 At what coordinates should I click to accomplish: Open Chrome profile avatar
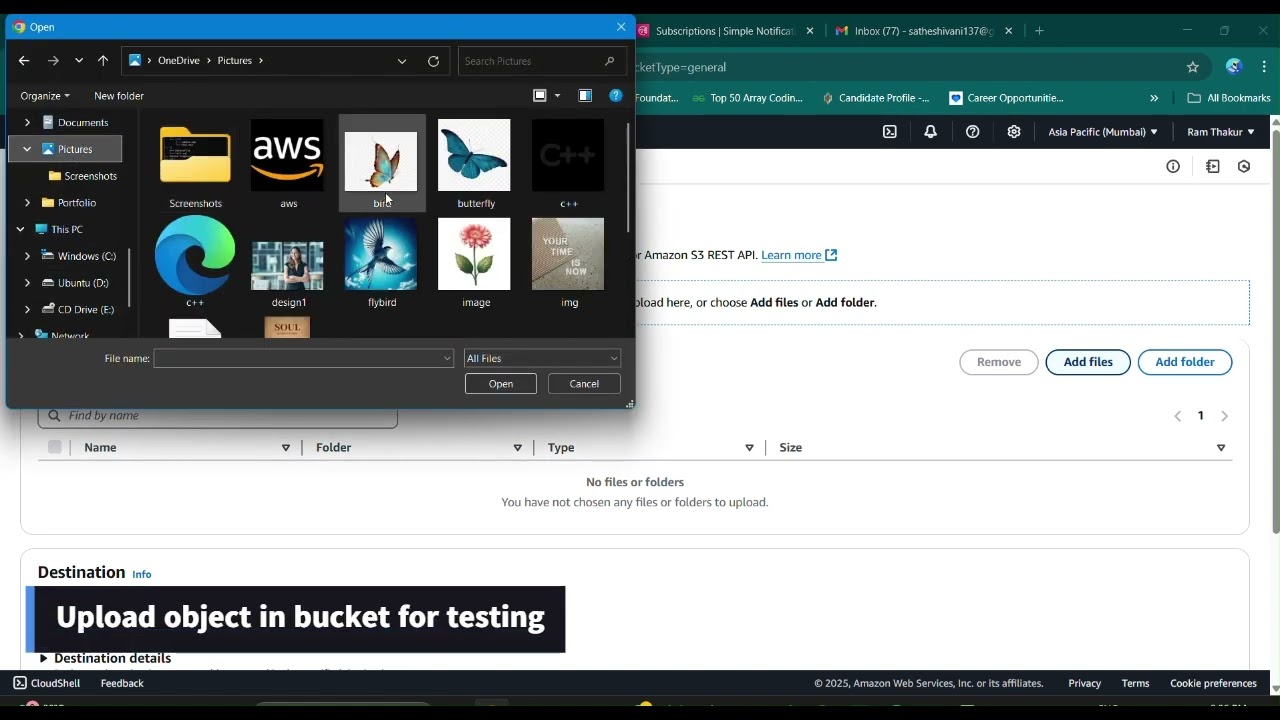coord(1234,67)
